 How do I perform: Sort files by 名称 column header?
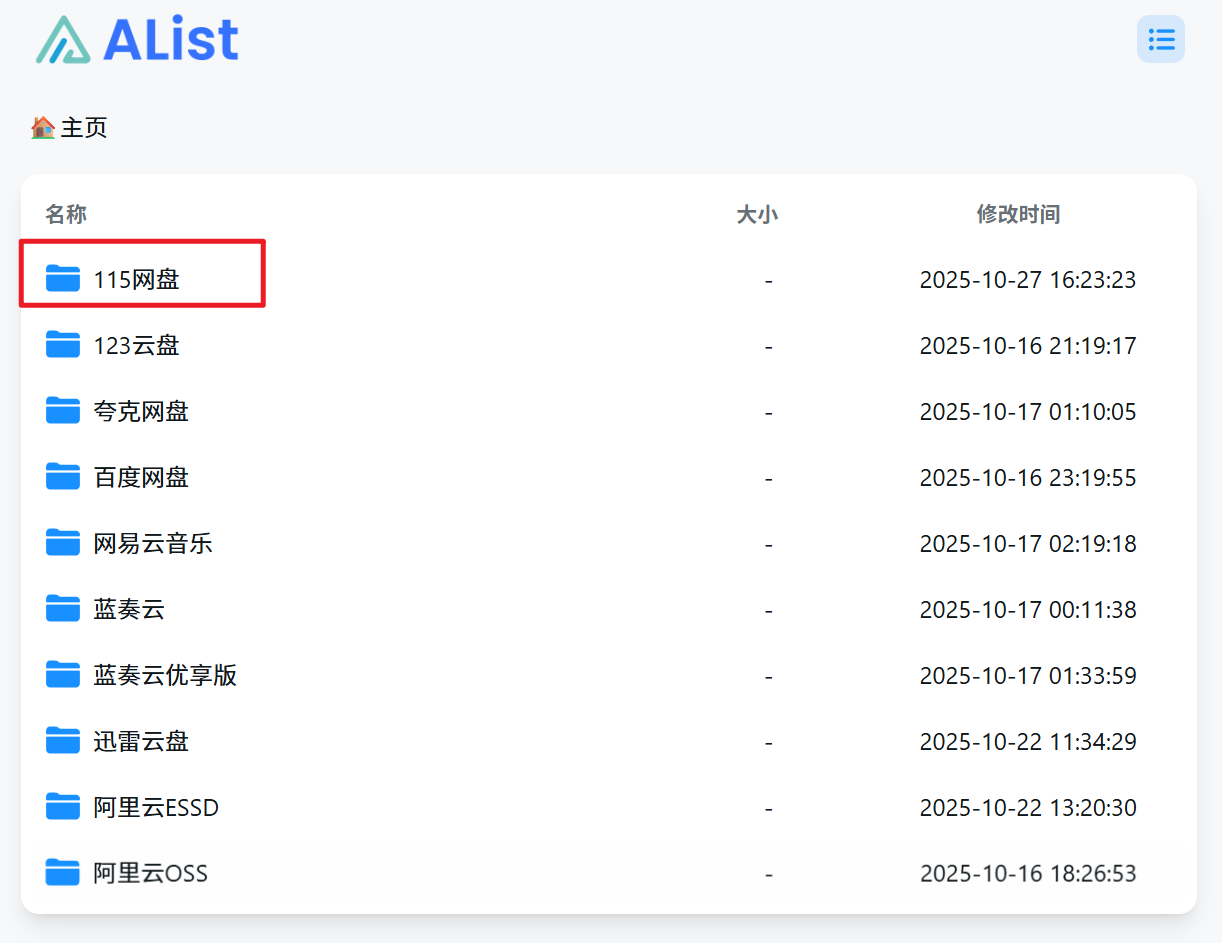tap(66, 214)
